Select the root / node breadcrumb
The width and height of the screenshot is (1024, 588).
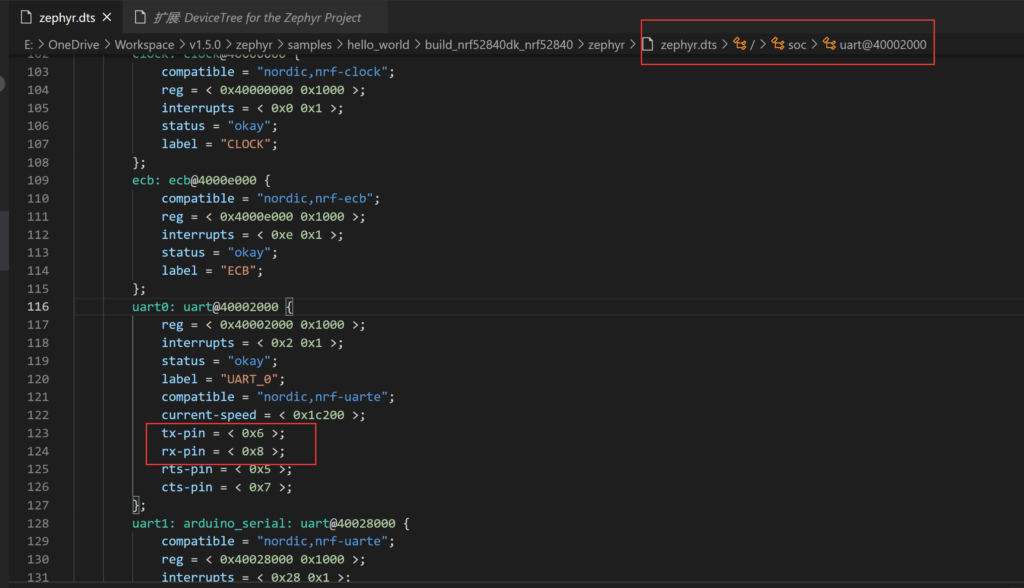[752, 45]
